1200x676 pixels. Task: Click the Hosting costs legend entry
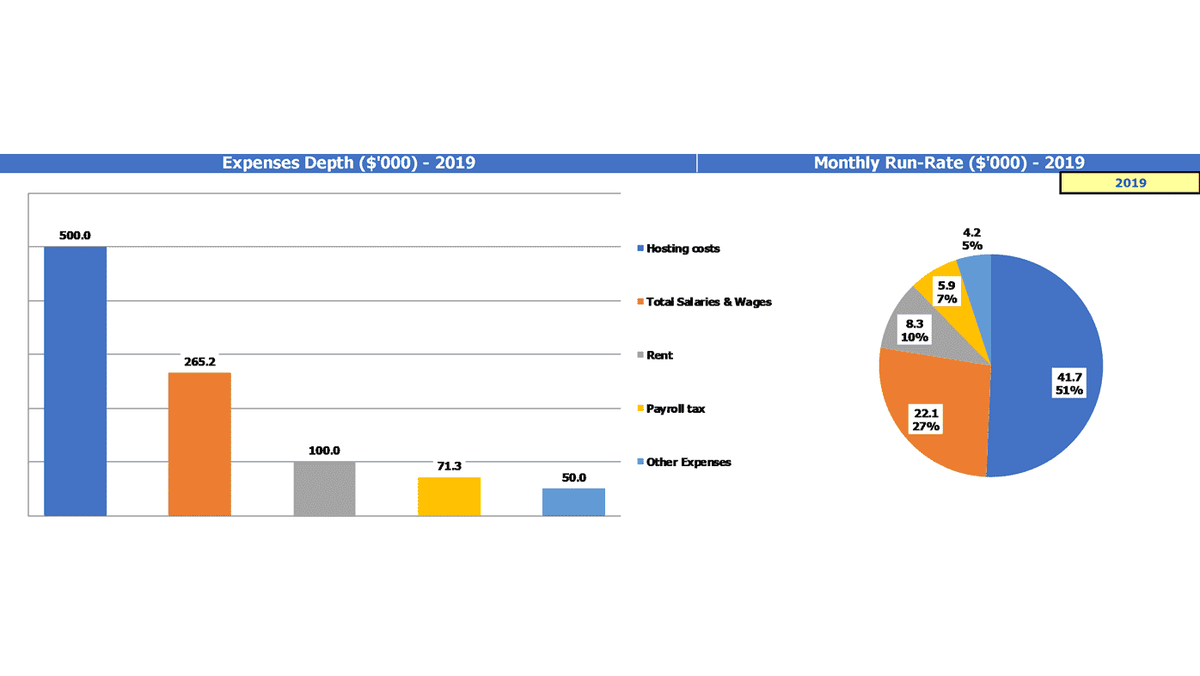(x=678, y=248)
